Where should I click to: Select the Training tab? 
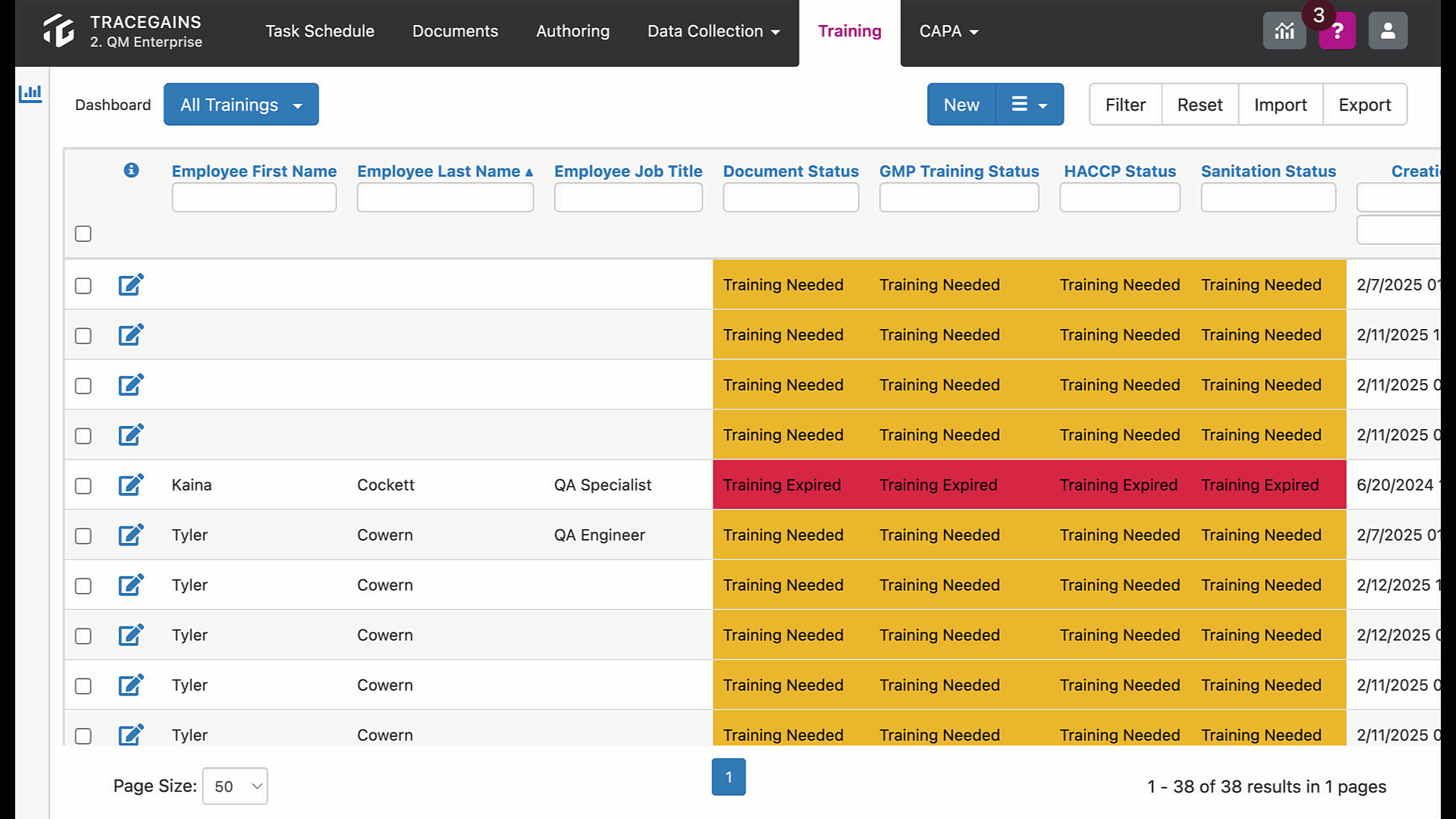tap(849, 31)
